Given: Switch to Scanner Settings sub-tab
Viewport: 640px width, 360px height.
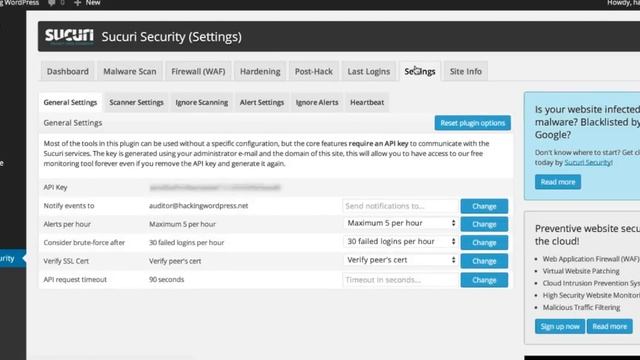Looking at the screenshot, I should [x=136, y=102].
